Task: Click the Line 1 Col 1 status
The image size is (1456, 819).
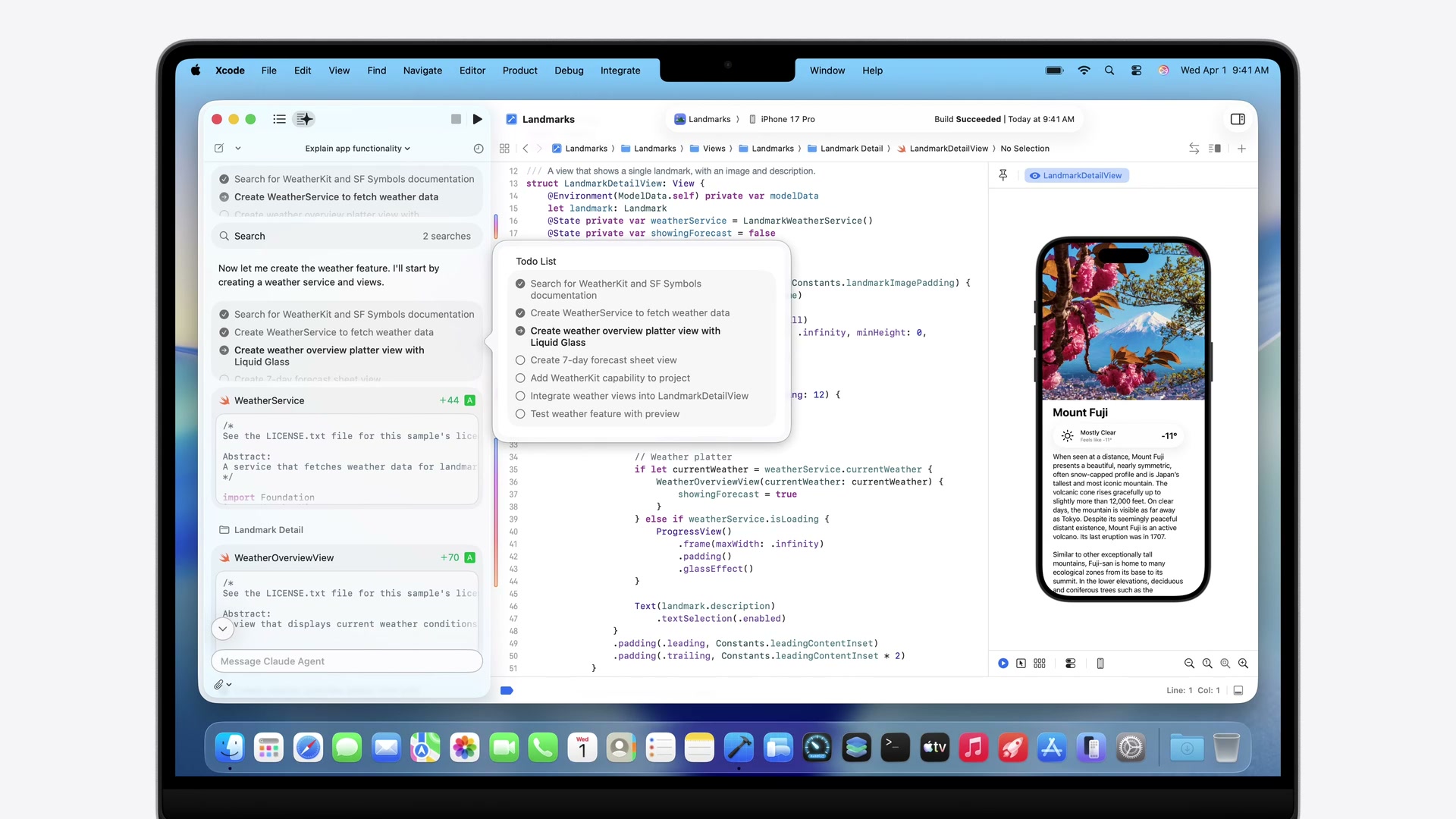Action: pyautogui.click(x=1193, y=690)
